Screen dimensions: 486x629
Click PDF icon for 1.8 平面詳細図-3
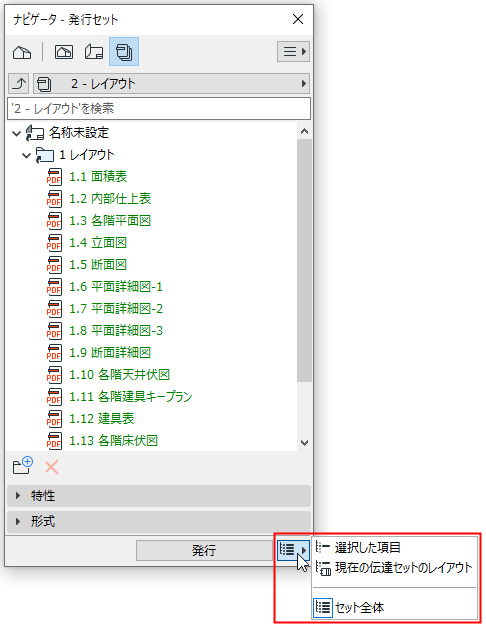click(x=54, y=331)
